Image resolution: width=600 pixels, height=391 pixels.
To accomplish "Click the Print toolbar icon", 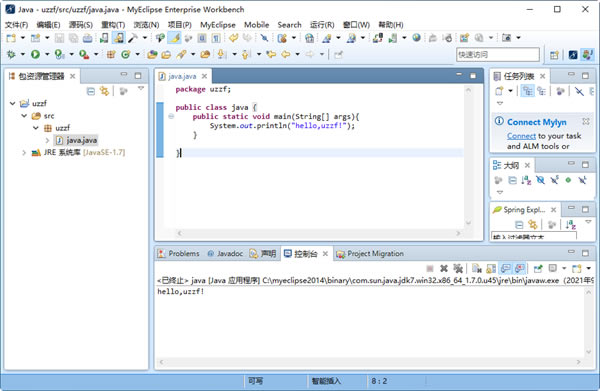I will (x=88, y=38).
